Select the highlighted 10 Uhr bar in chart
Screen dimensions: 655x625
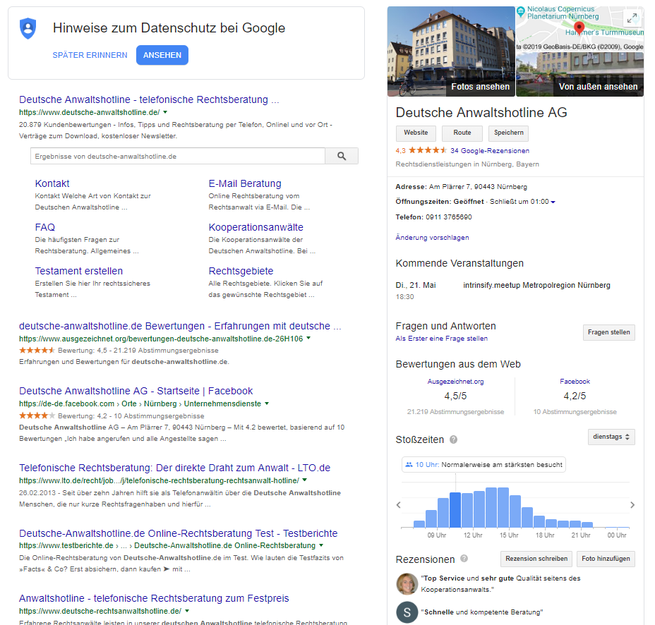[x=455, y=510]
